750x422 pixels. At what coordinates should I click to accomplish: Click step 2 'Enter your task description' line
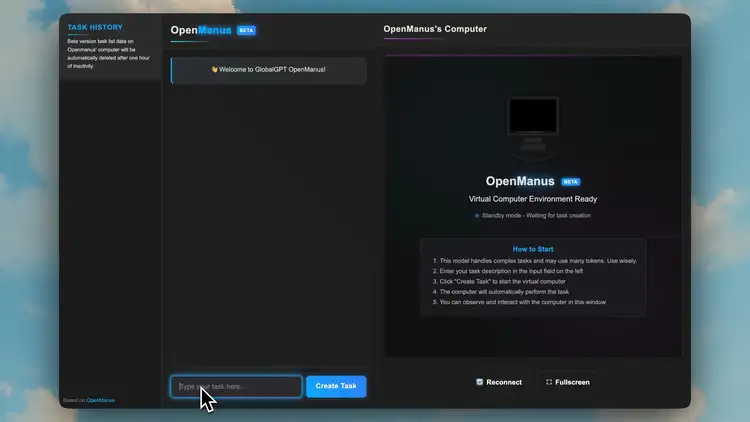tap(508, 271)
